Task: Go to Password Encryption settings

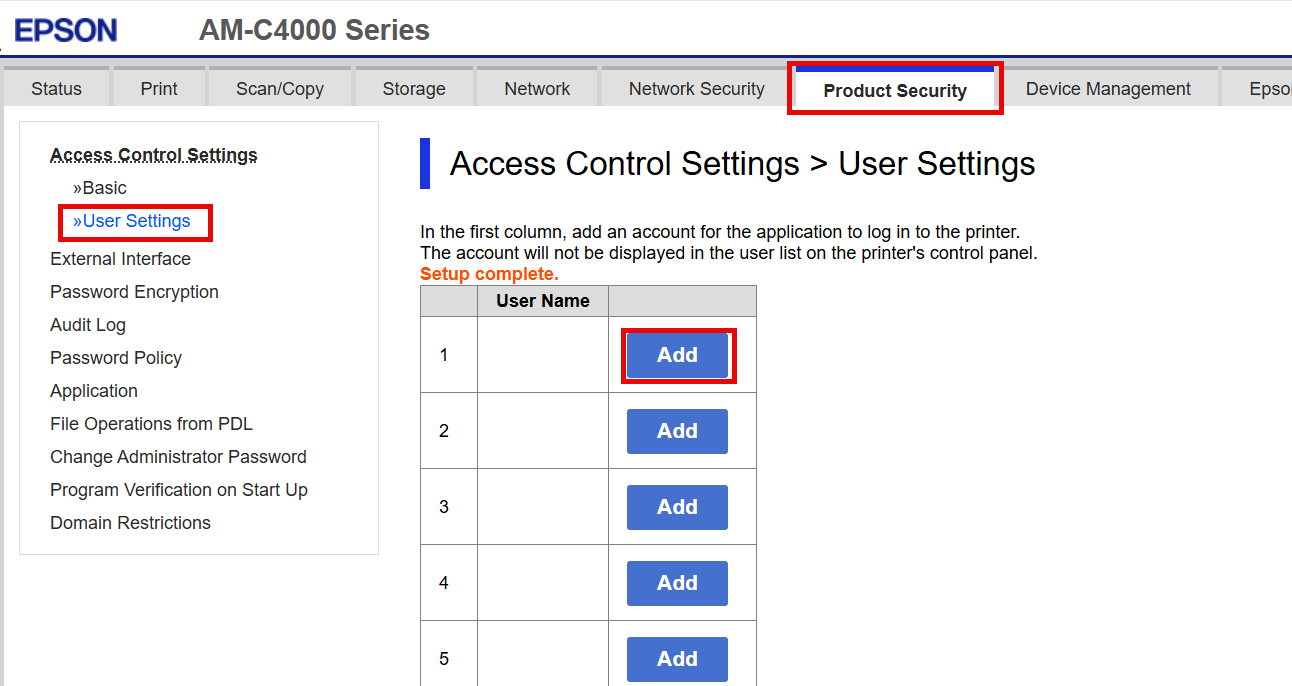Action: click(x=134, y=292)
